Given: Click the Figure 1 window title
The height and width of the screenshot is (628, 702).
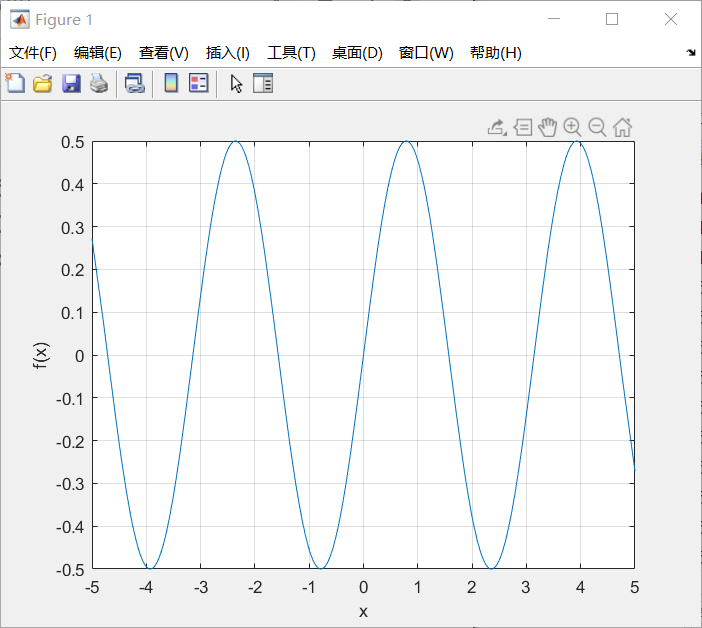Looking at the screenshot, I should pyautogui.click(x=64, y=20).
